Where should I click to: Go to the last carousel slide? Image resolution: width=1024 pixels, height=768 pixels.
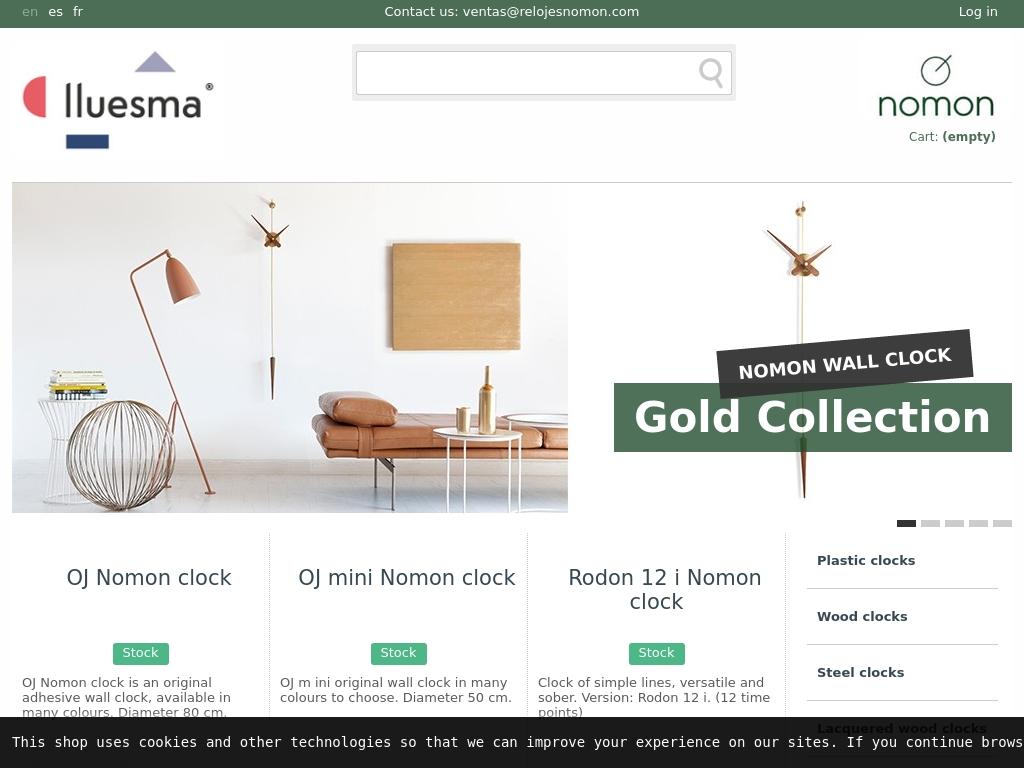tap(1002, 523)
